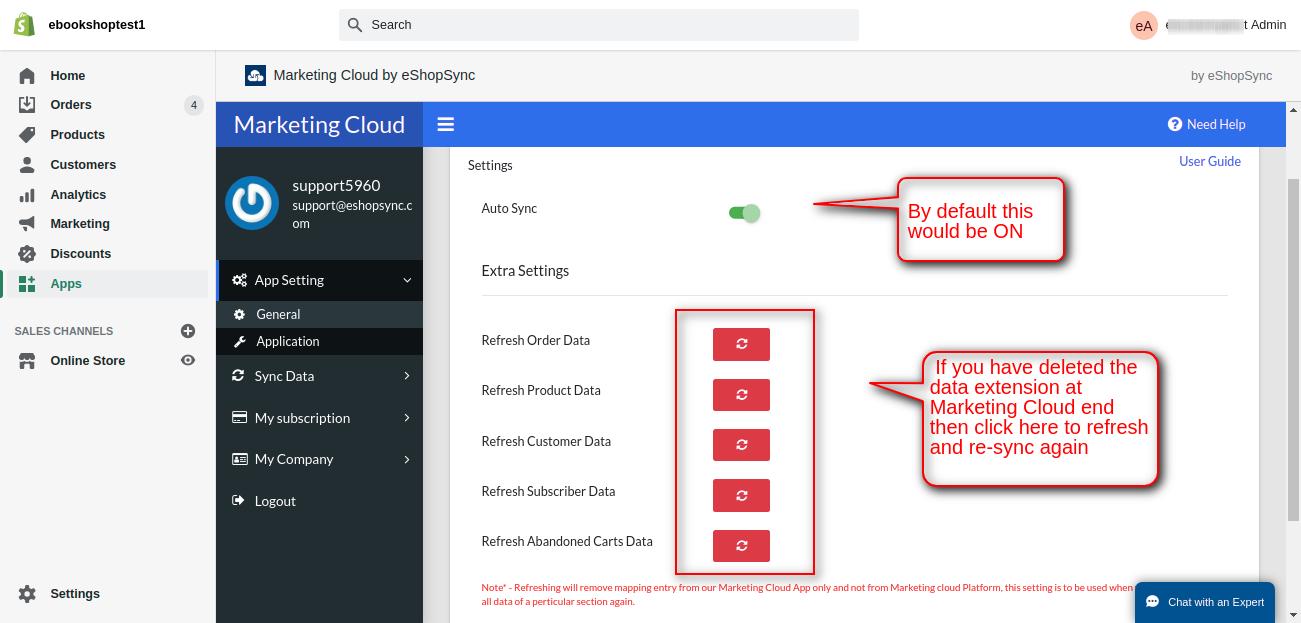The image size is (1301, 623).
Task: Click the Need Help question mark icon
Action: click(1175, 124)
